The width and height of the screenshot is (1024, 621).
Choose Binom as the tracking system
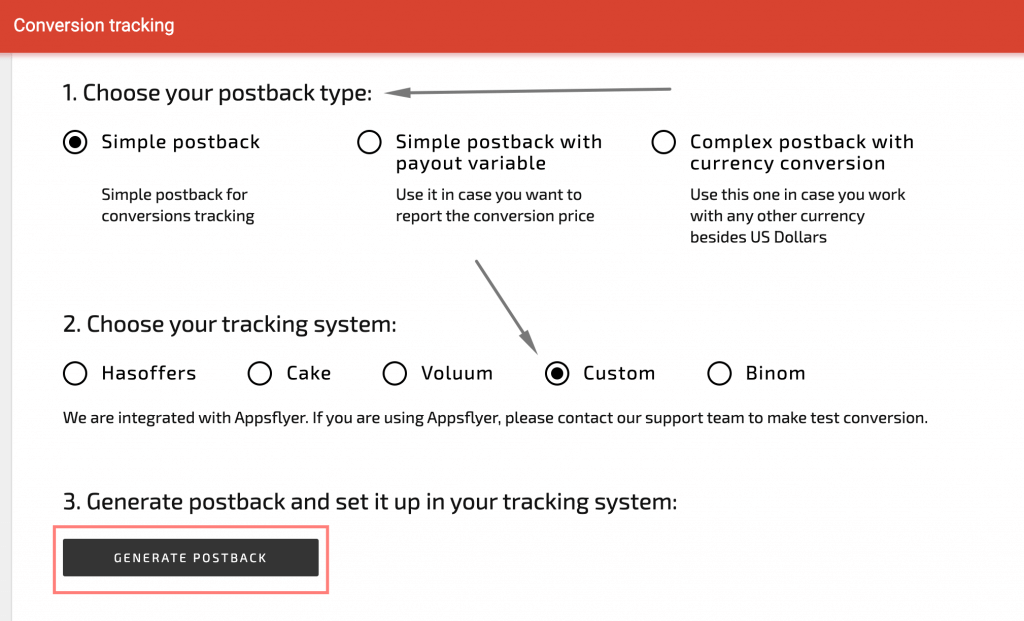click(719, 373)
